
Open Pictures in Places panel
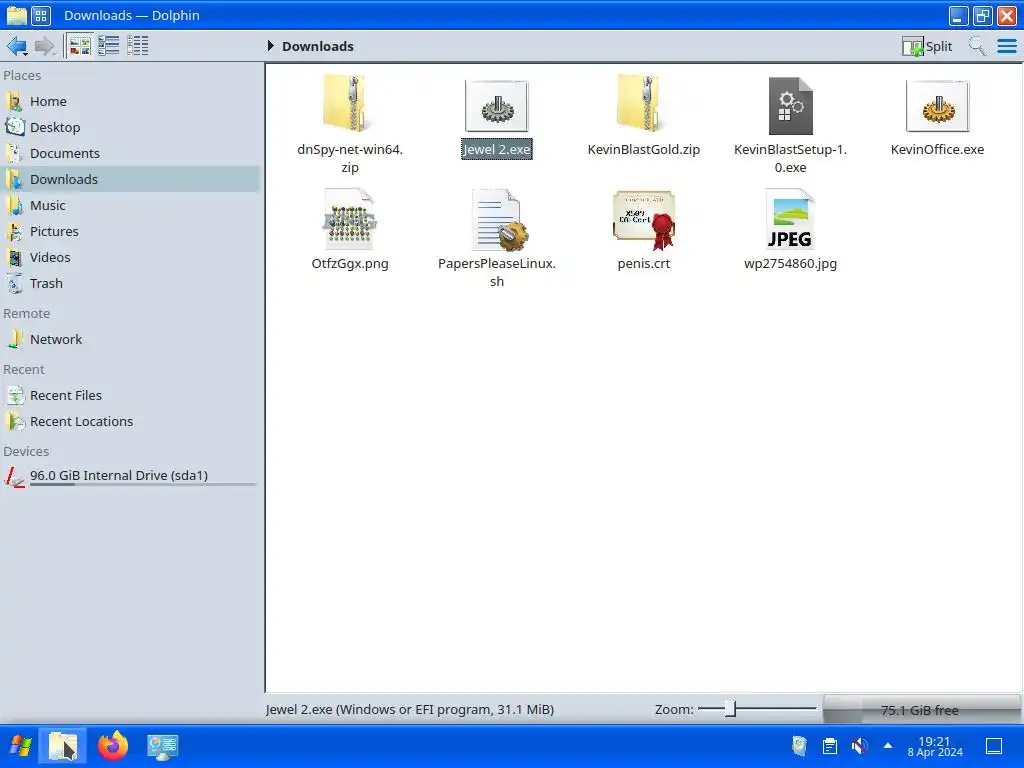pyautogui.click(x=131, y=231)
